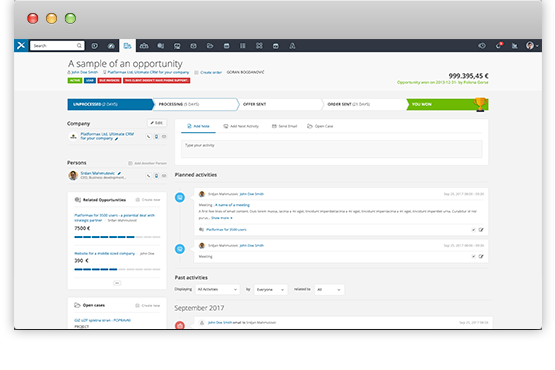Select the Offer Sent pipeline stage
The image size is (555, 370).
click(280, 104)
